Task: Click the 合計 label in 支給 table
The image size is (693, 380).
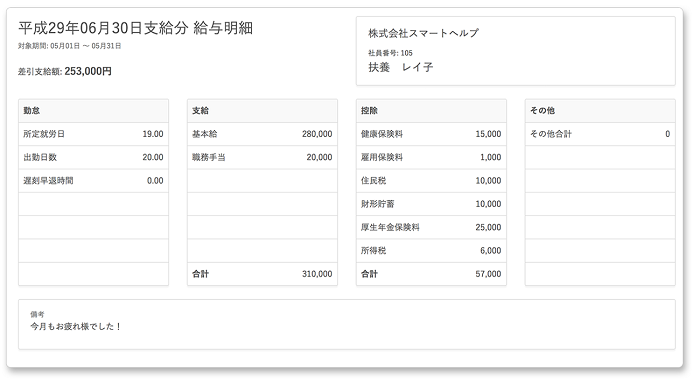Action: tap(200, 274)
